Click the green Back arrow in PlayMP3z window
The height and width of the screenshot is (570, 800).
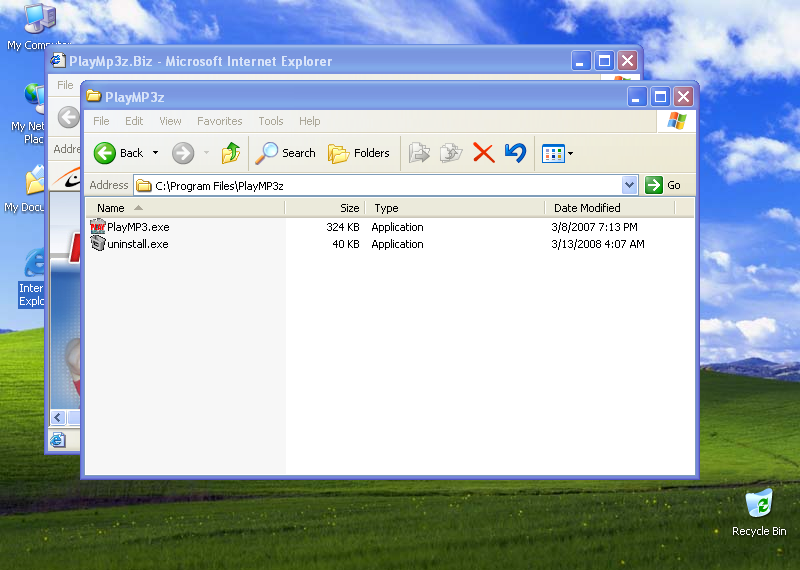pos(105,153)
